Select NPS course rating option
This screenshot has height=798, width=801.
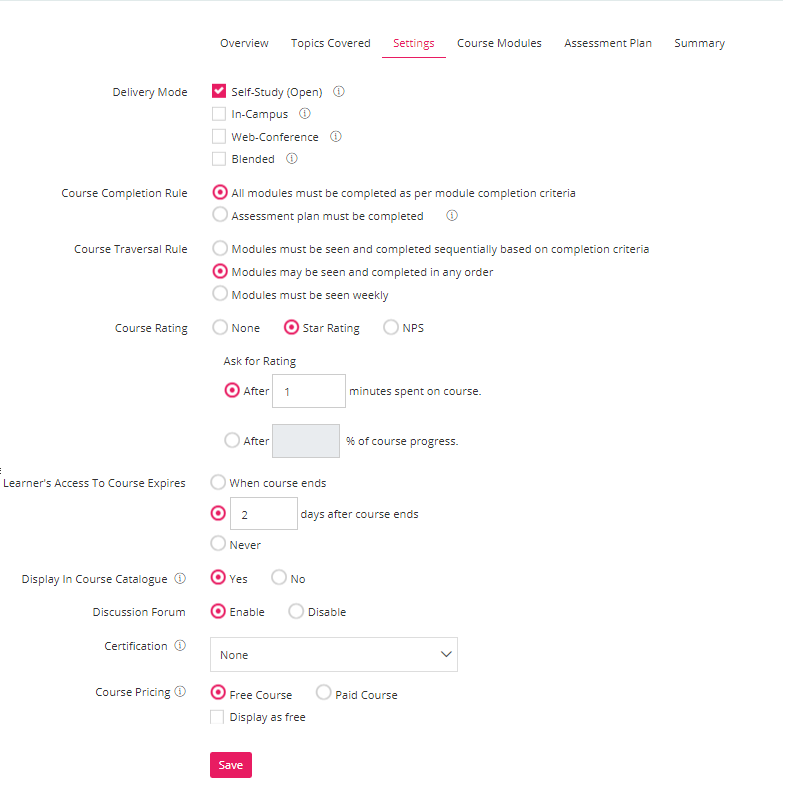391,327
